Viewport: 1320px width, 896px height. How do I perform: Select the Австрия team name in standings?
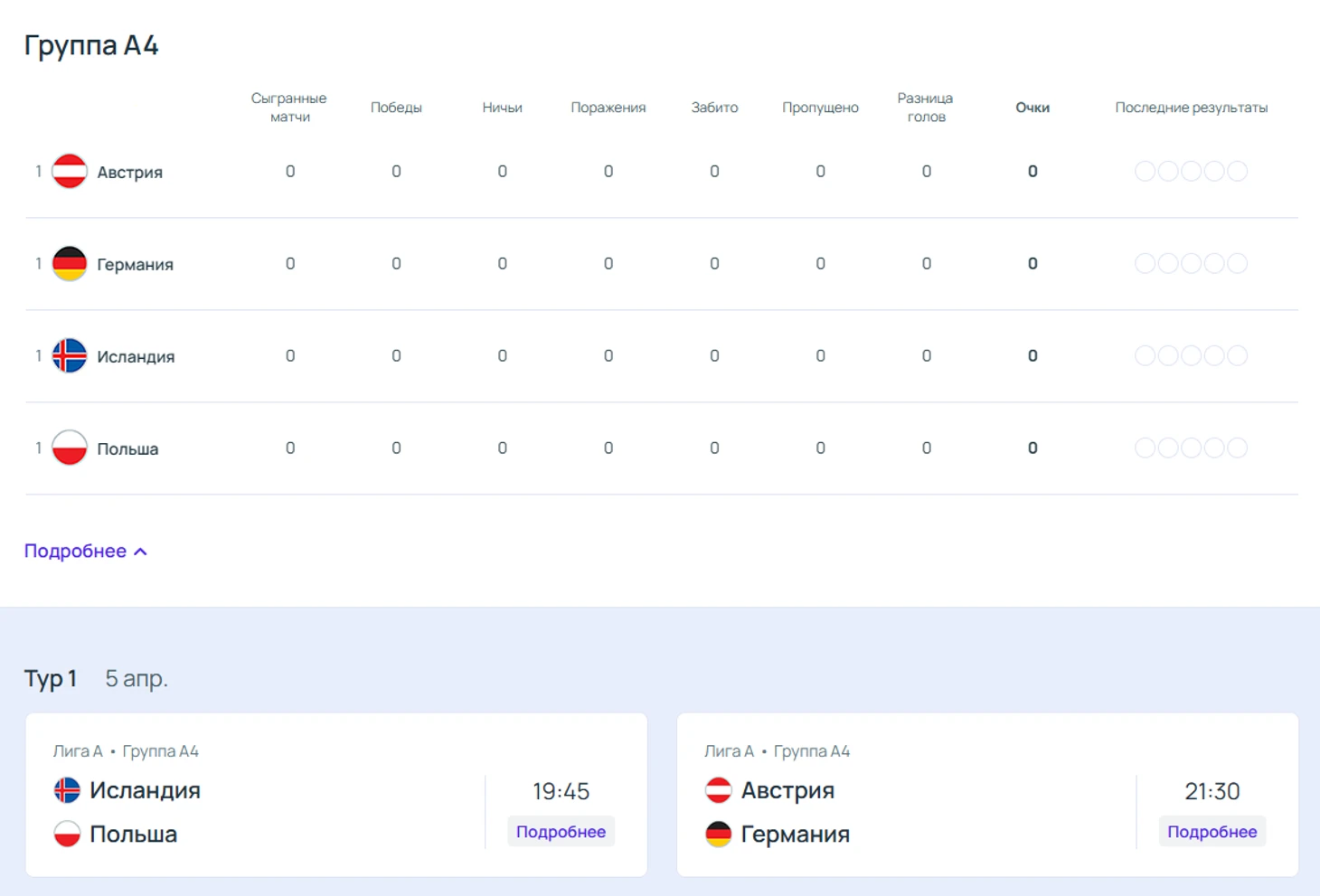129,173
